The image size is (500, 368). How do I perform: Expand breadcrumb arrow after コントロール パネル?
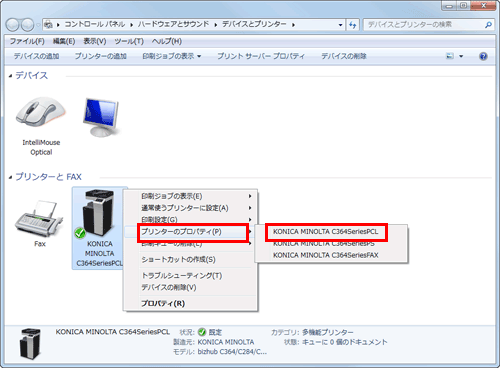click(x=131, y=25)
